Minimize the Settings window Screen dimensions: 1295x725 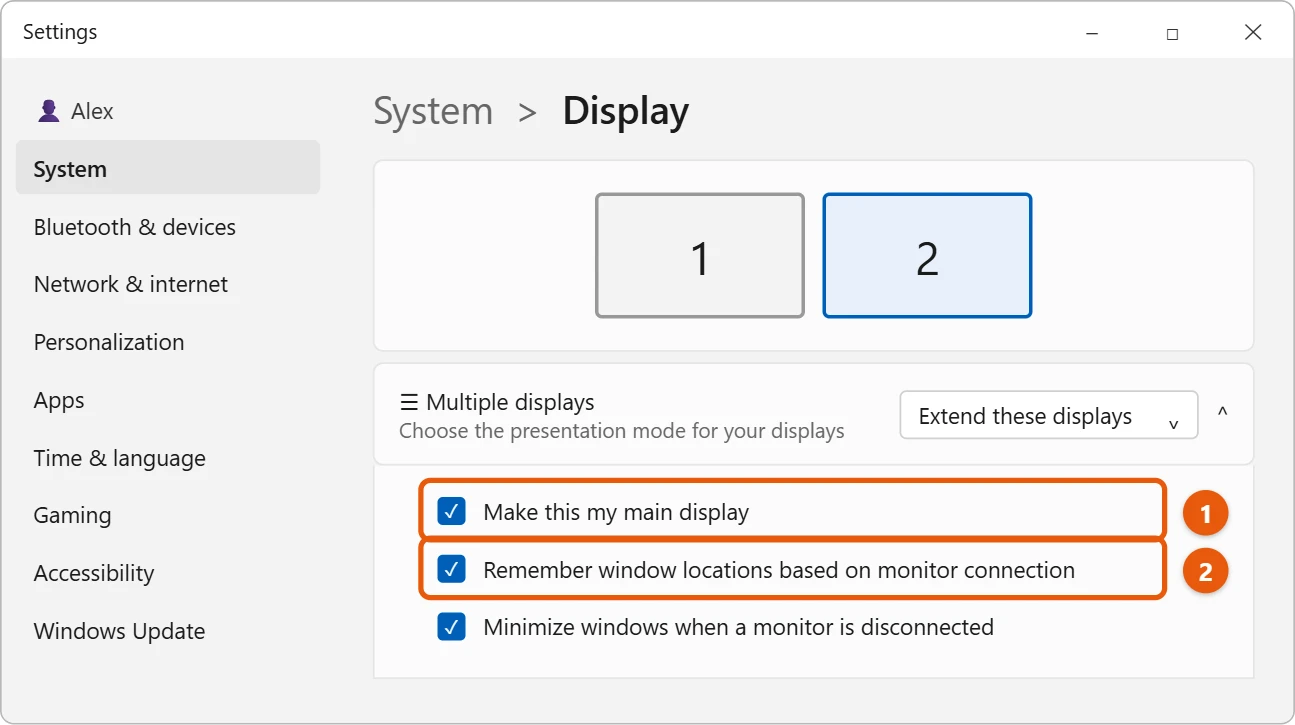[x=1092, y=33]
